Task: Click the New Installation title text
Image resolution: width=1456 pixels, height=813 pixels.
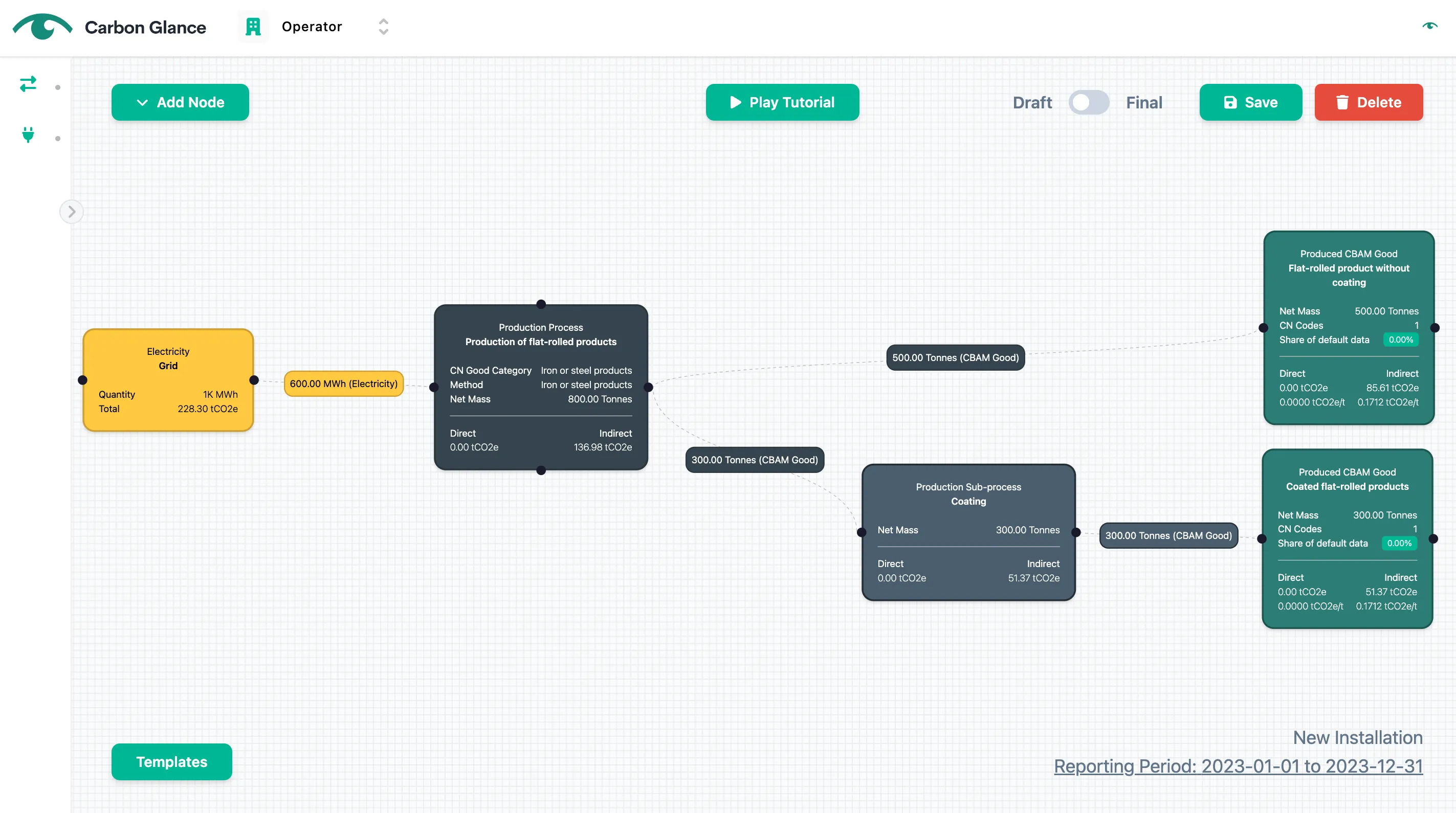Action: pos(1358,737)
